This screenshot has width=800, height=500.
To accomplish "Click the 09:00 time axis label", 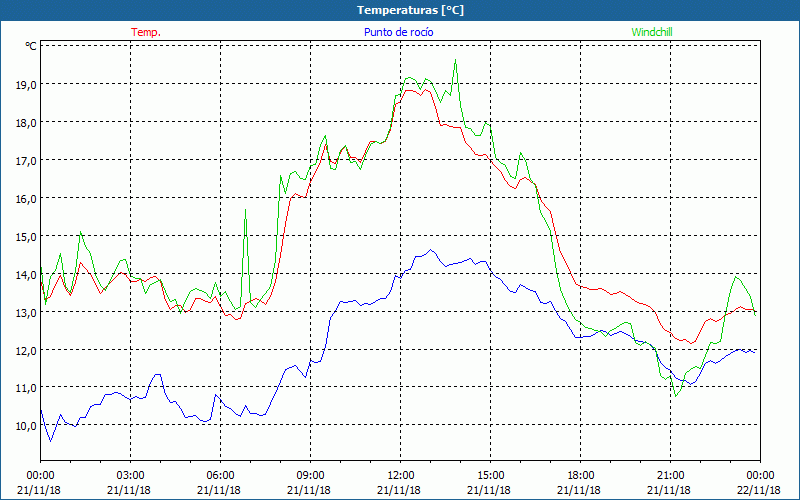I will (x=310, y=475).
